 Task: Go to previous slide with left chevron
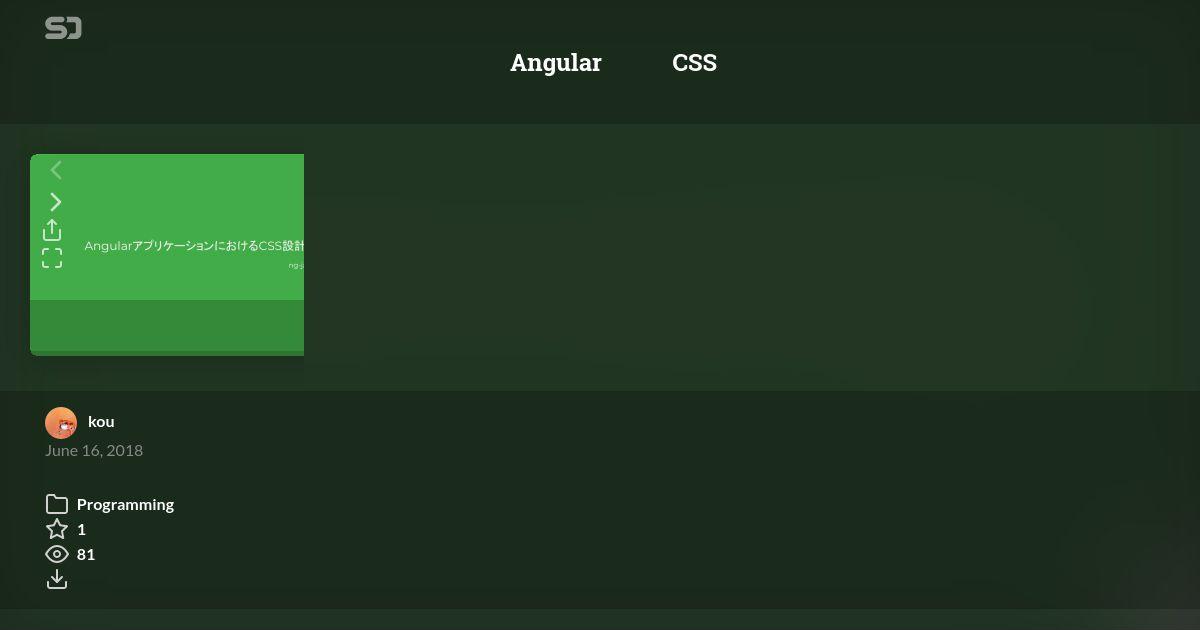pyautogui.click(x=56, y=171)
